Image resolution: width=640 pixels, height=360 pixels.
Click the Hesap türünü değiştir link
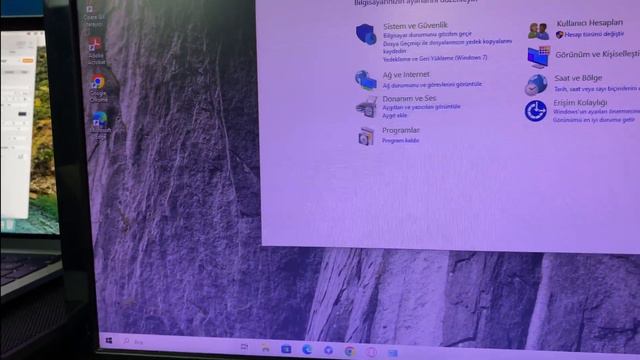pyautogui.click(x=594, y=34)
